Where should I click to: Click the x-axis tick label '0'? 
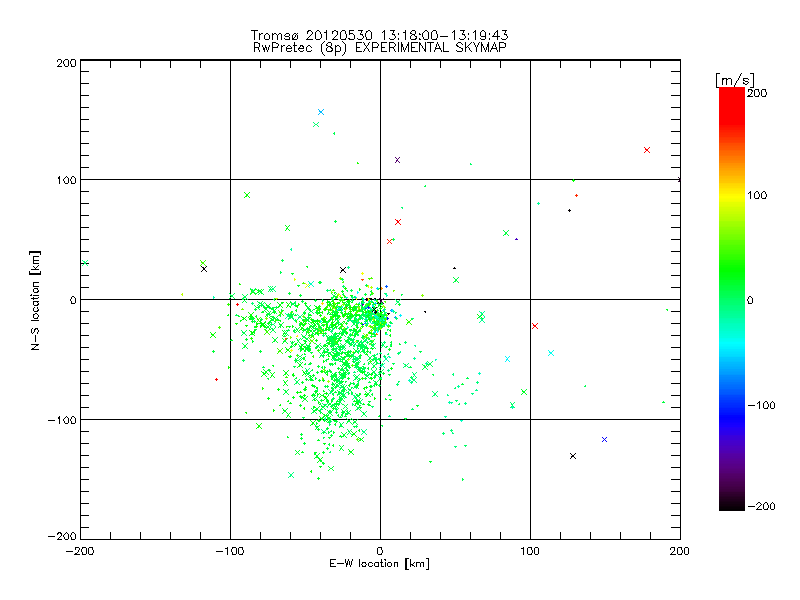click(x=380, y=551)
